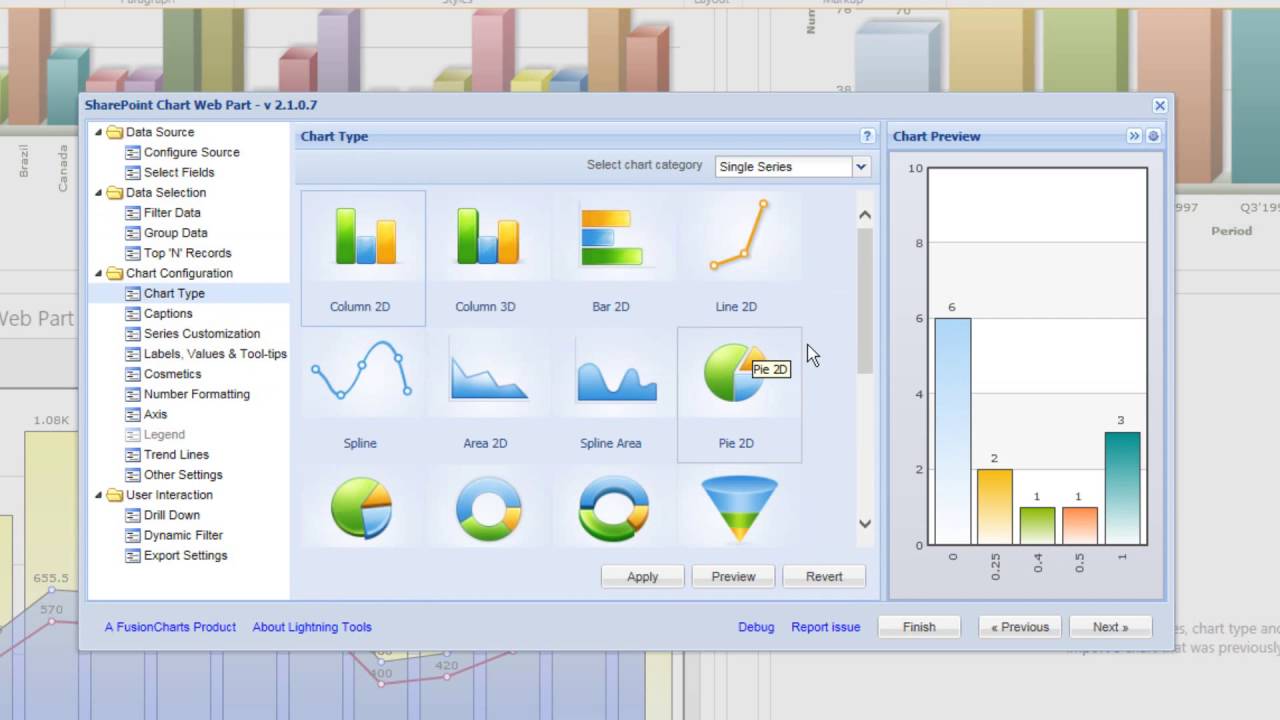Screen dimensions: 1280x720
Task: Collapse the Data Selection tree node arrow
Action: coord(98,193)
